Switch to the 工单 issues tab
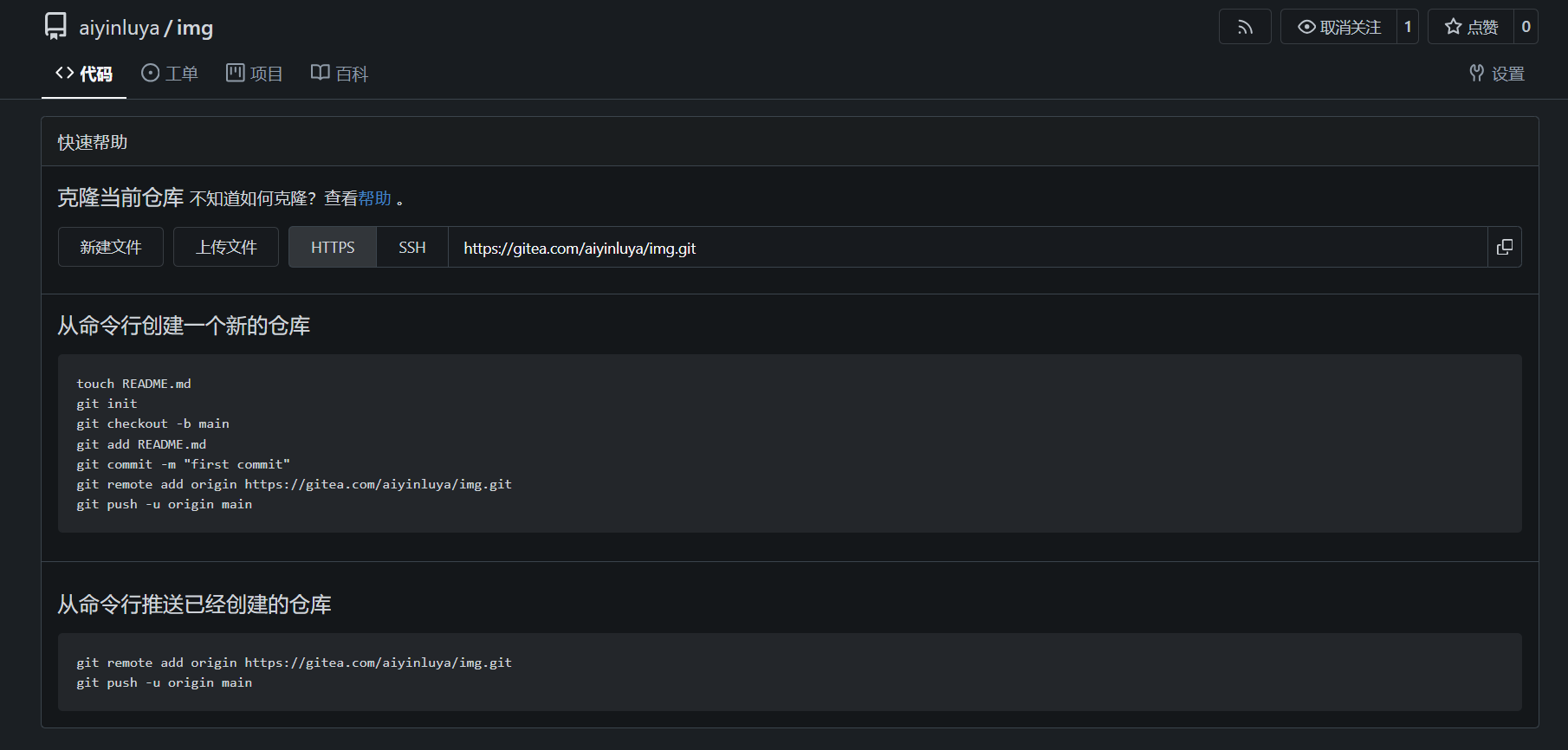This screenshot has width=1568, height=750. (170, 74)
